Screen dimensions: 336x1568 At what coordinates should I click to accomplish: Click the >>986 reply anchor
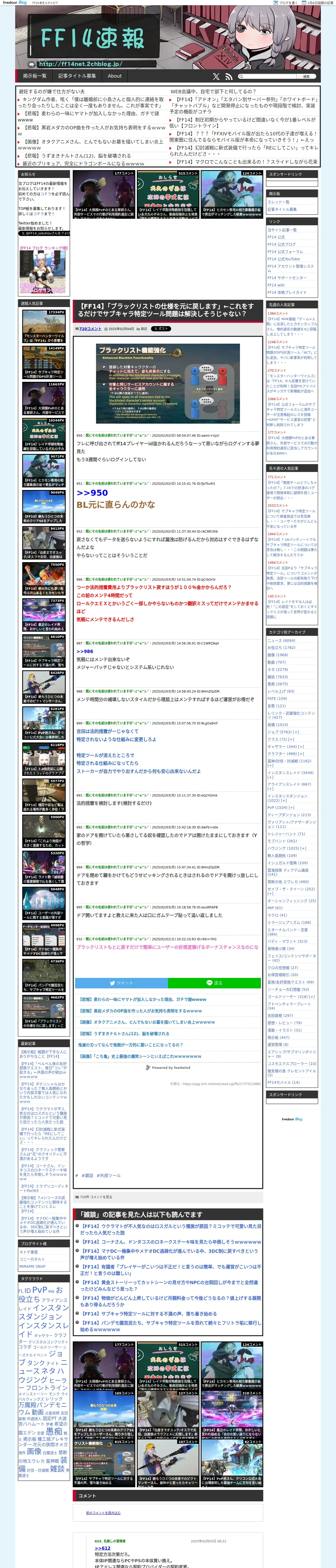click(85, 651)
